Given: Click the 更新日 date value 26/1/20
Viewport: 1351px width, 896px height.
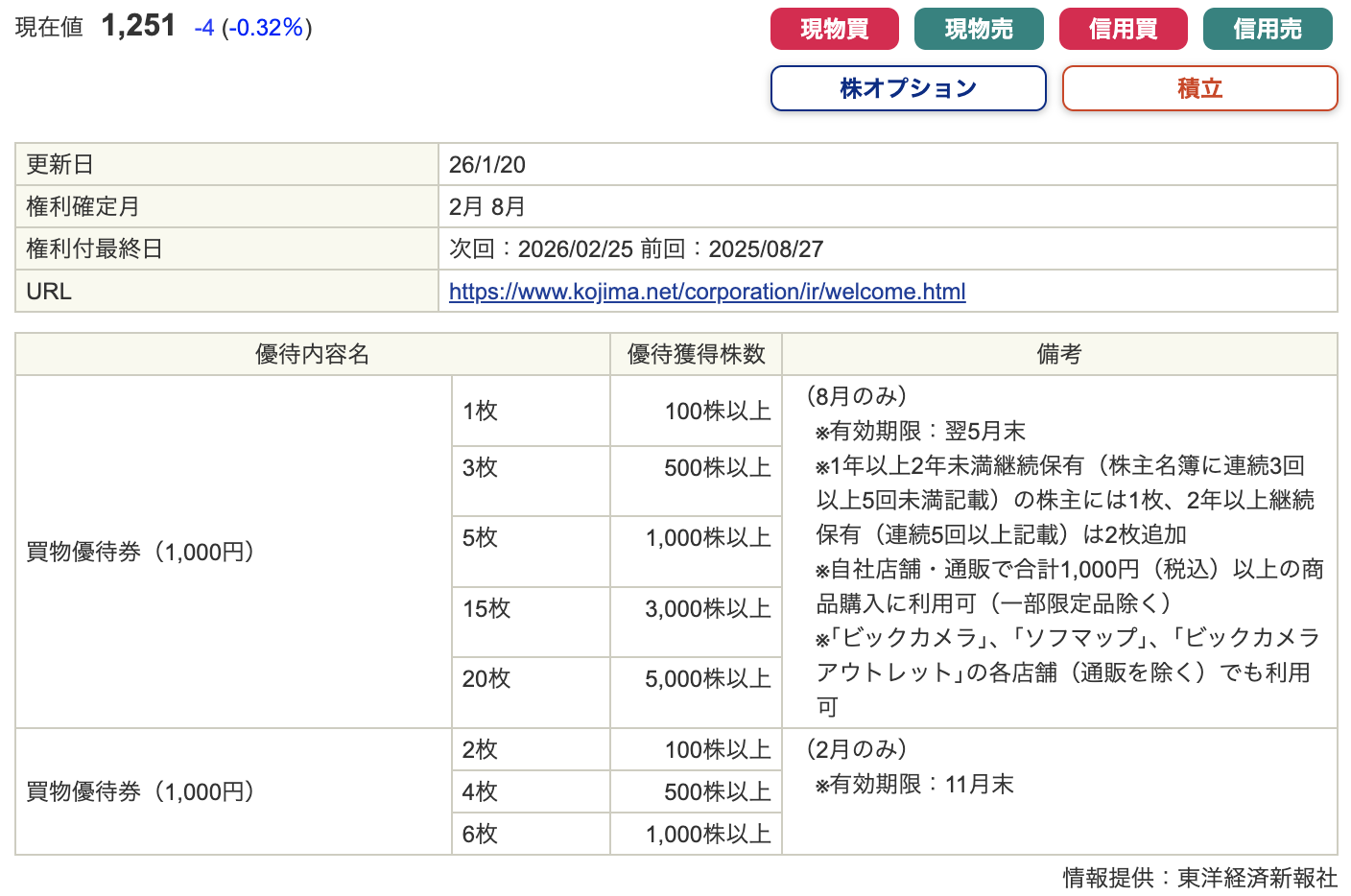Looking at the screenshot, I should tap(487, 165).
